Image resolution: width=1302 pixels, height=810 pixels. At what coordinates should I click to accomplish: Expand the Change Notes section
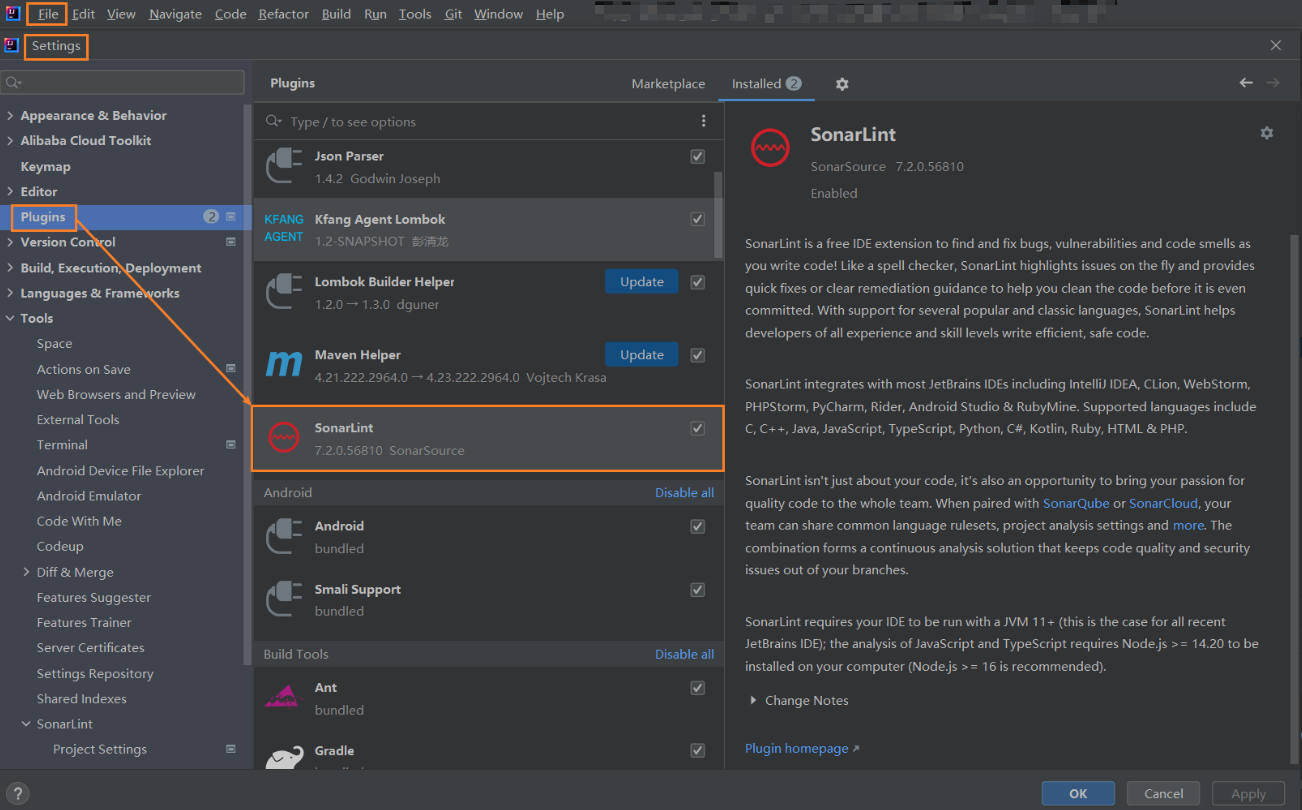click(753, 700)
